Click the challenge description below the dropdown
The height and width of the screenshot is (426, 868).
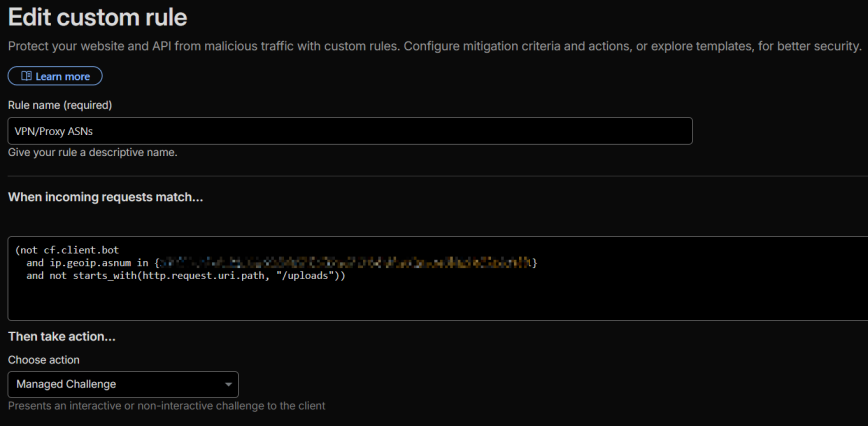pyautogui.click(x=166, y=406)
